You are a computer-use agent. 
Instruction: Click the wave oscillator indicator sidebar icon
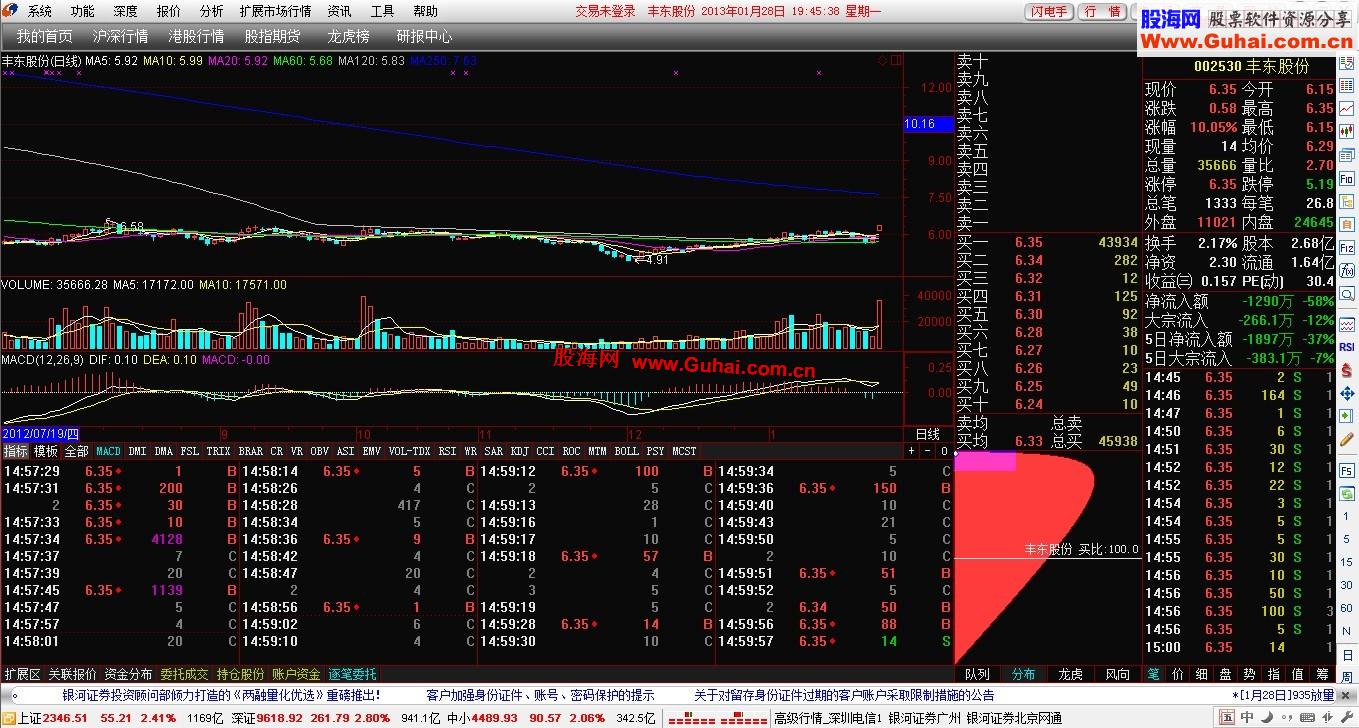click(1347, 324)
